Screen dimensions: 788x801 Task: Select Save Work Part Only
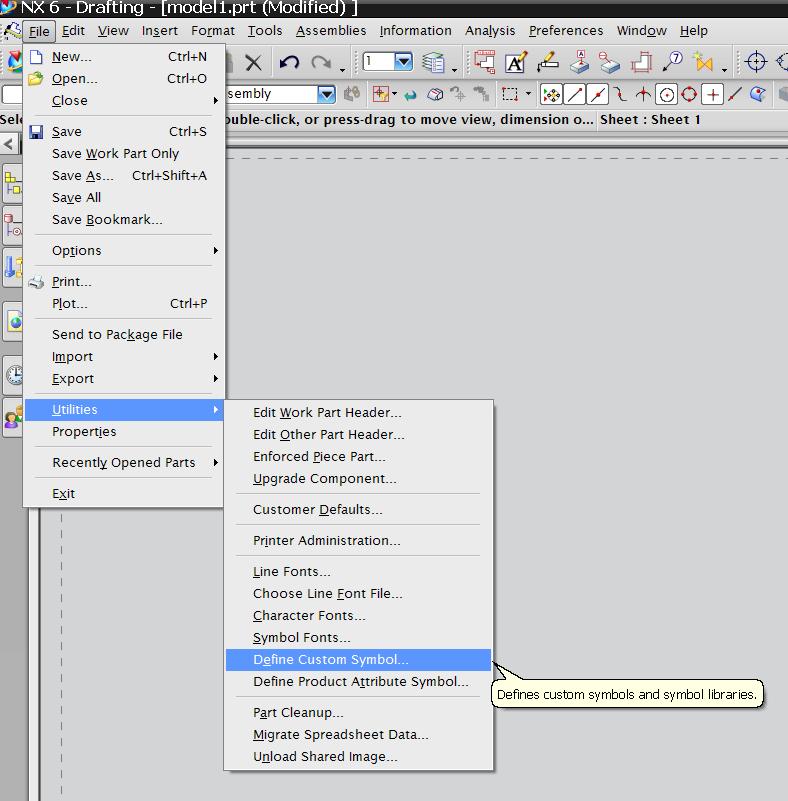123,154
